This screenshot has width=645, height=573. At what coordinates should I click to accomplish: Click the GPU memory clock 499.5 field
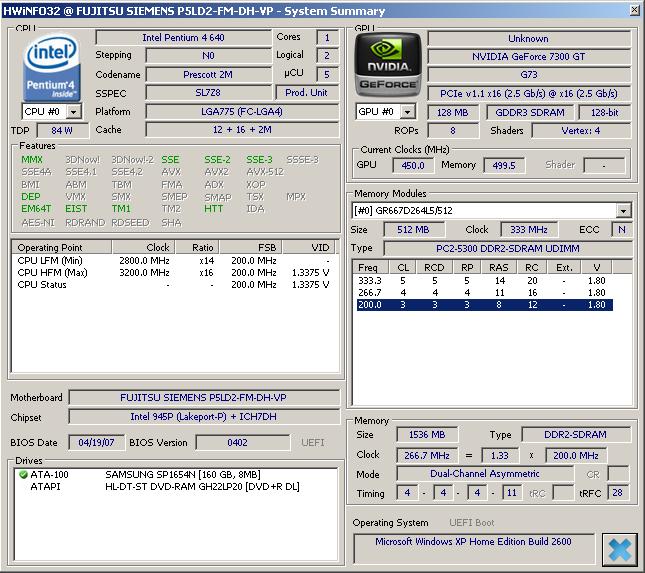[x=504, y=165]
